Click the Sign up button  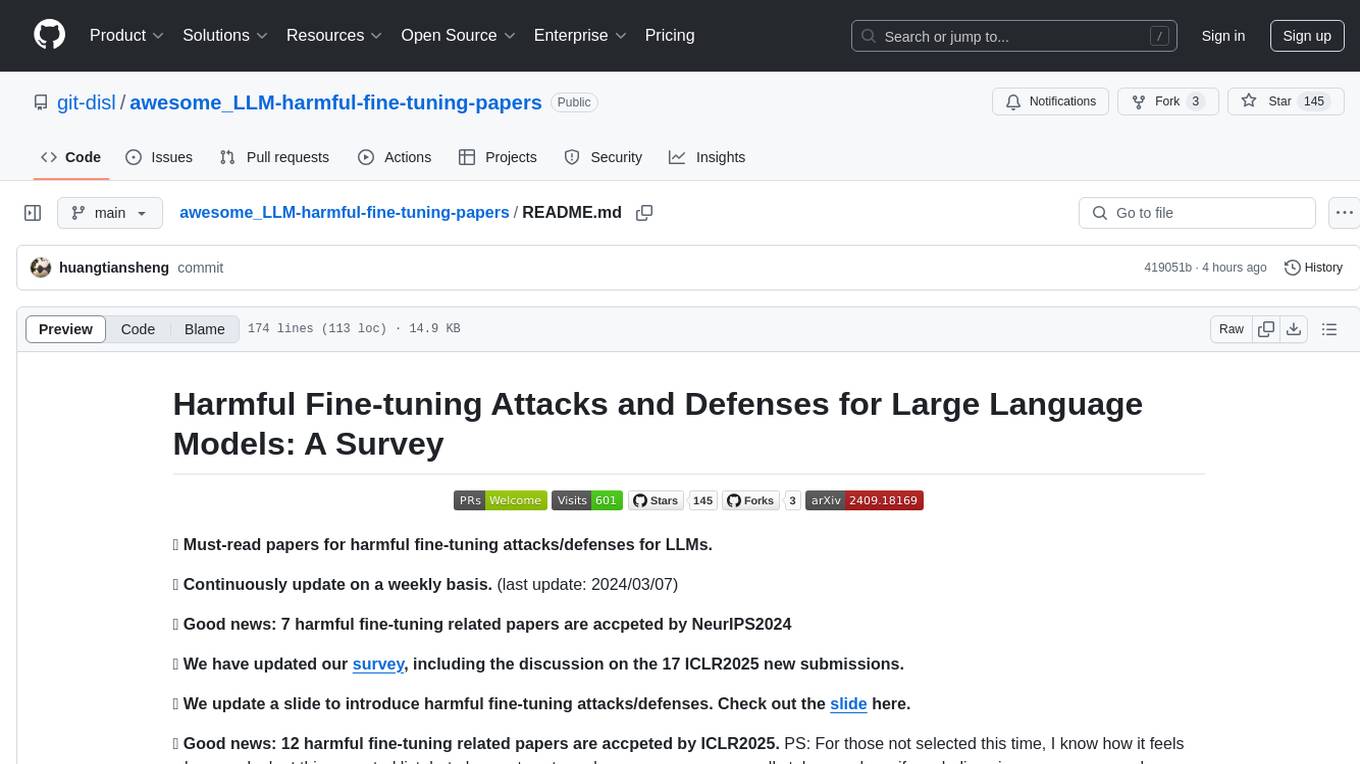tap(1307, 36)
